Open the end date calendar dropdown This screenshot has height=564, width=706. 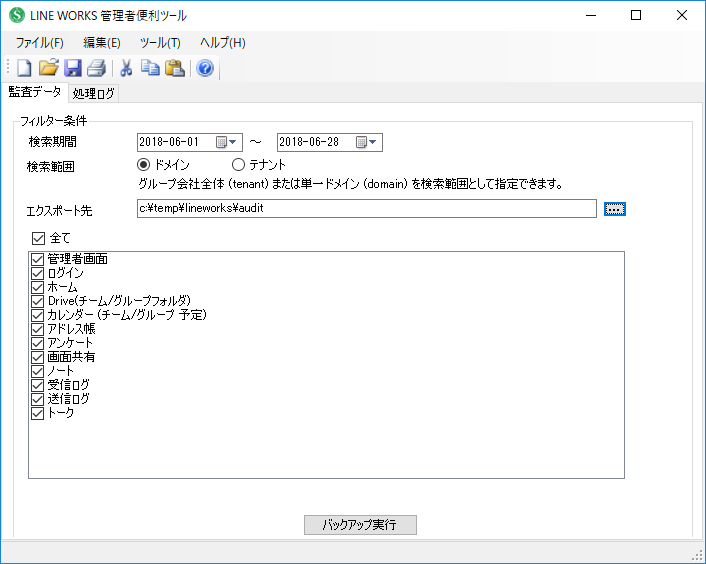[x=367, y=142]
